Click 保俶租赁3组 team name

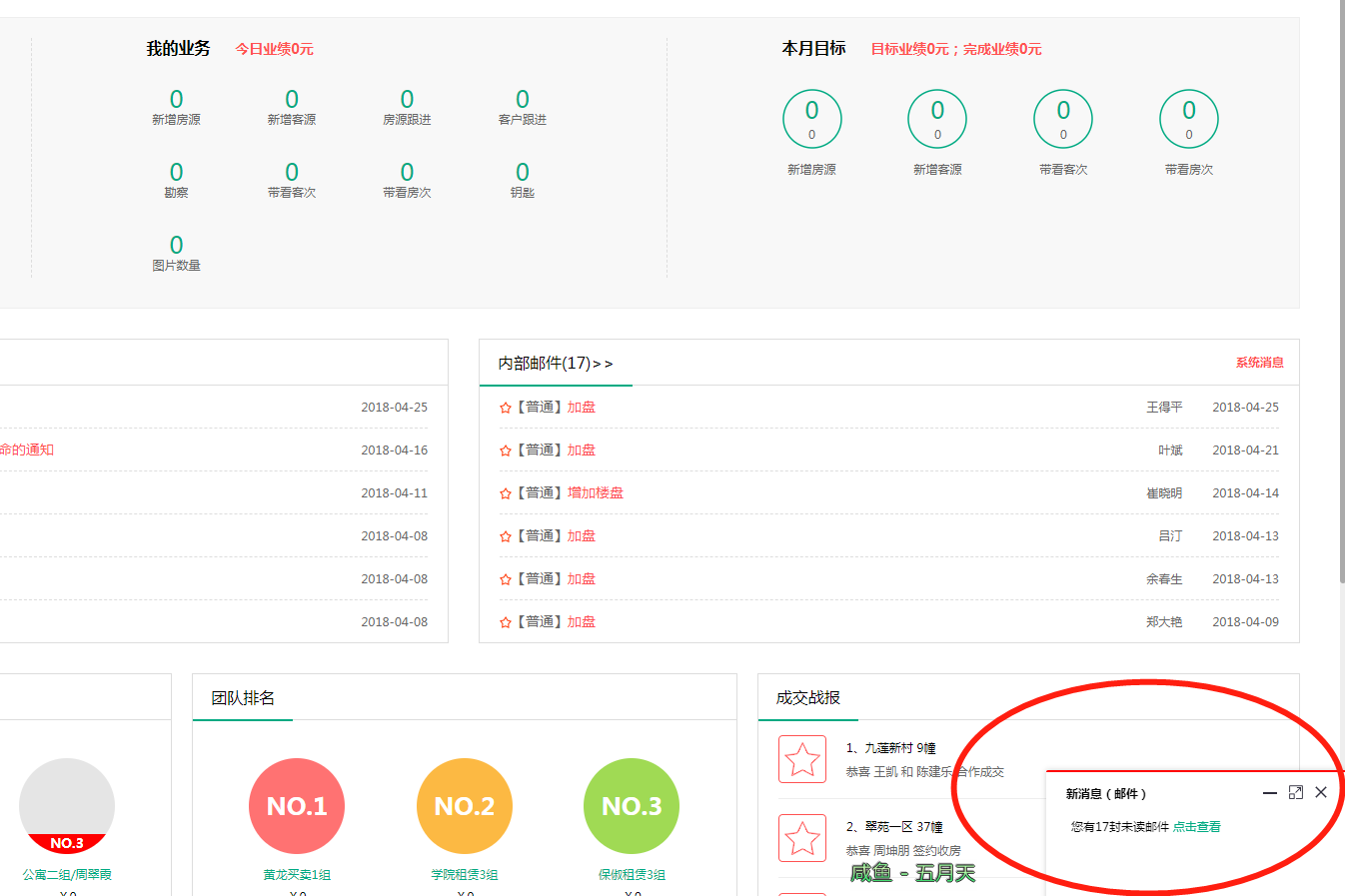pos(632,875)
